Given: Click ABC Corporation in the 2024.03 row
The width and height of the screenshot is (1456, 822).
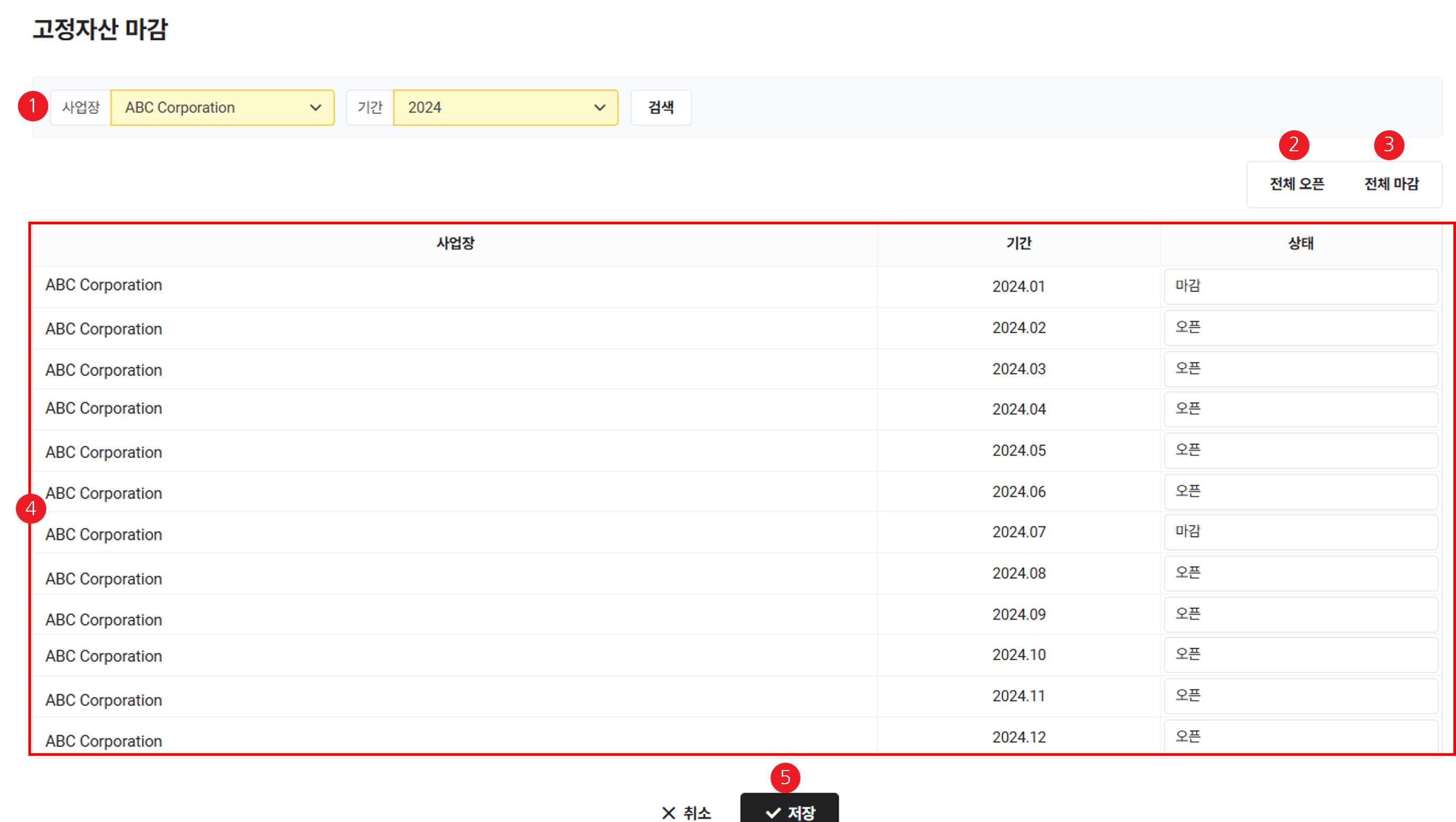Looking at the screenshot, I should pos(104,370).
